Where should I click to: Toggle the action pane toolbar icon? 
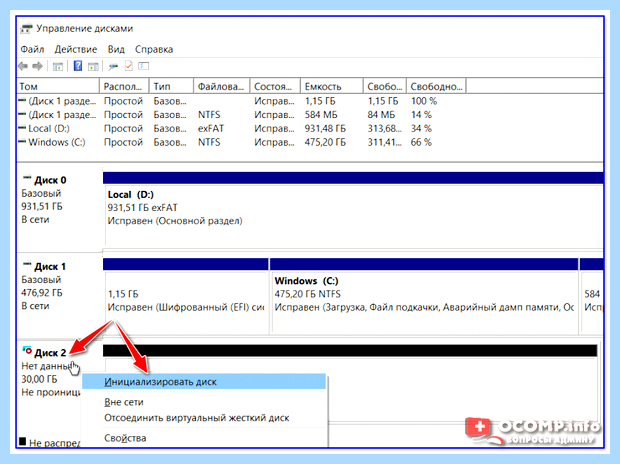click(x=93, y=66)
